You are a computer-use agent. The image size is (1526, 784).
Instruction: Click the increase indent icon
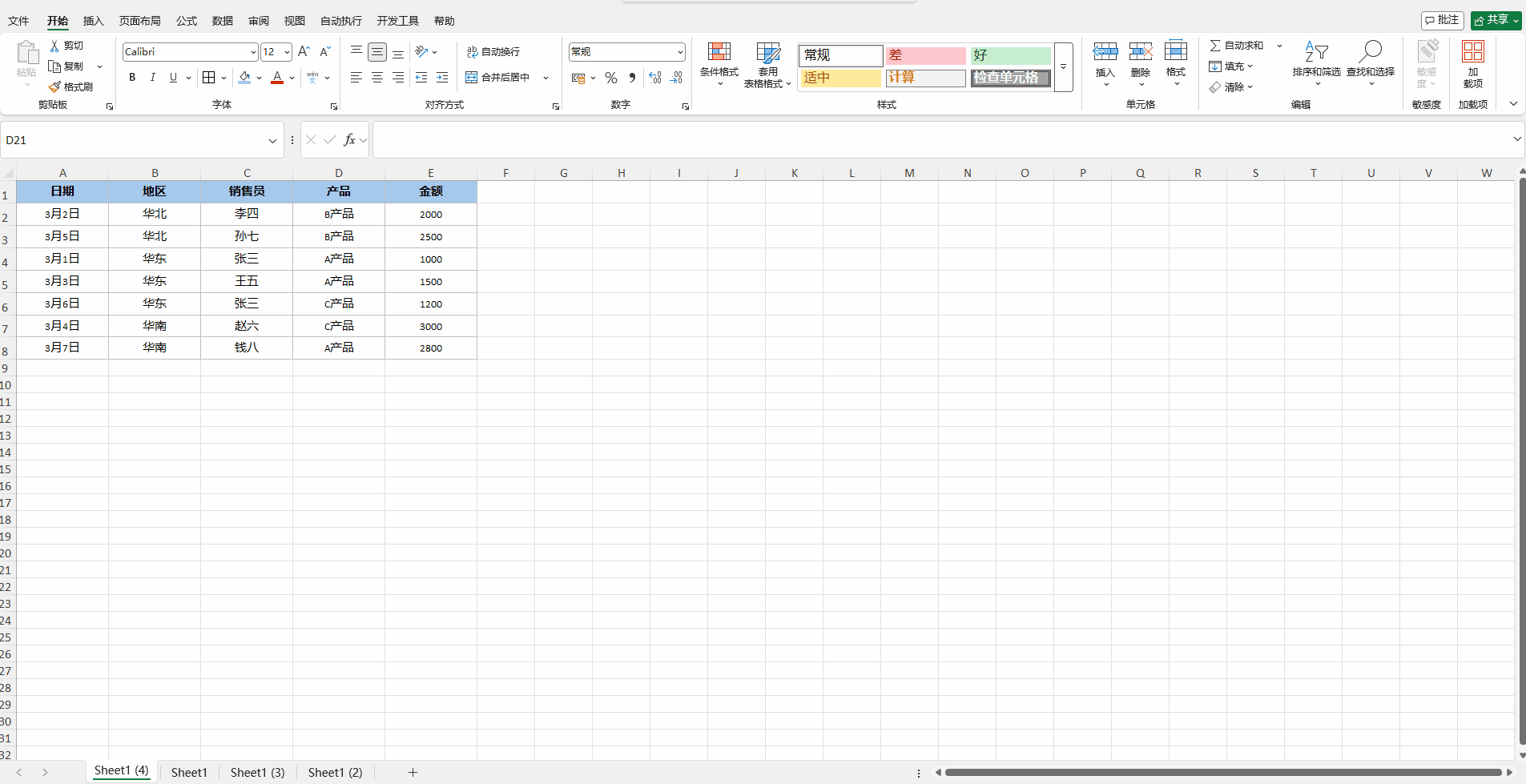pyautogui.click(x=442, y=78)
